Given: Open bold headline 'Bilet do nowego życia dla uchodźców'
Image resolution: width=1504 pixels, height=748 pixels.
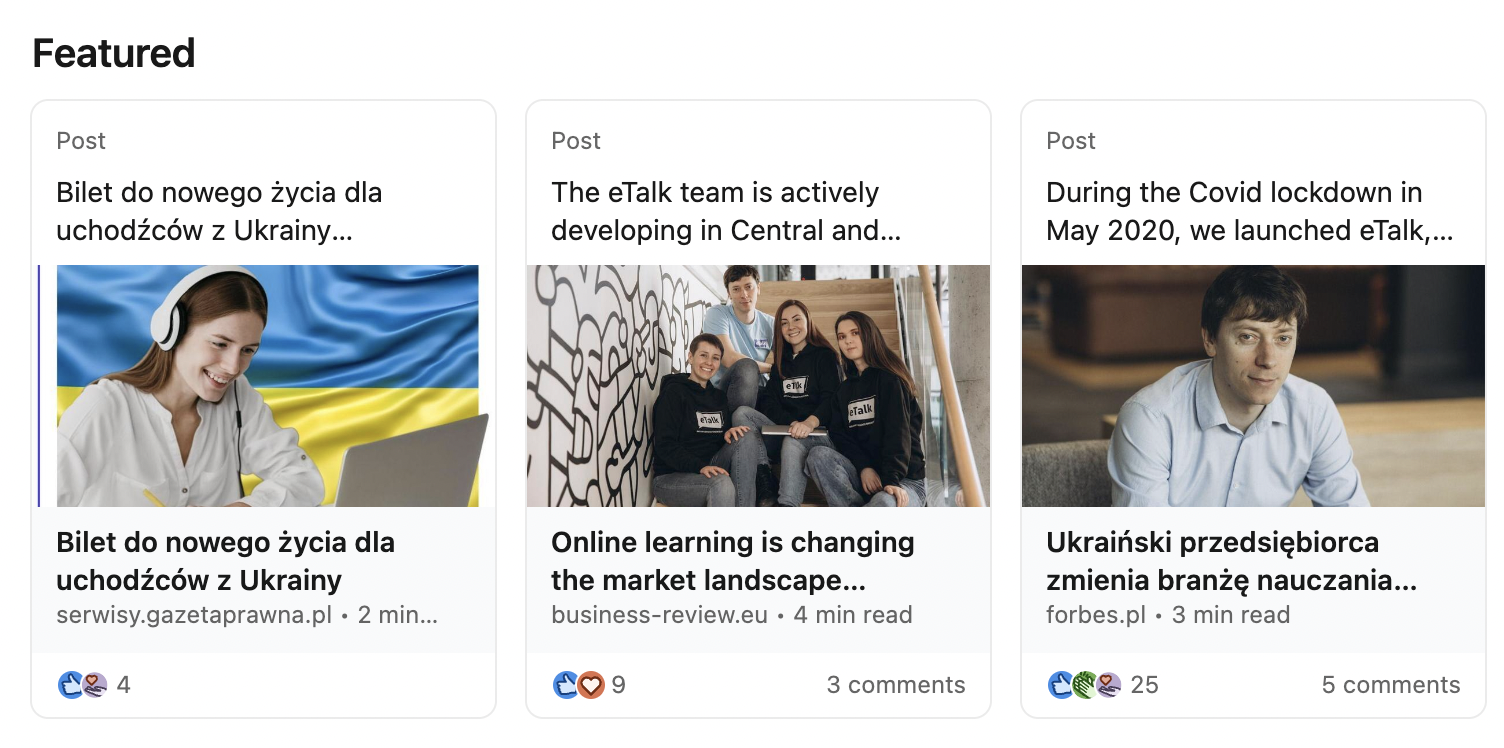Looking at the screenshot, I should point(226,561).
